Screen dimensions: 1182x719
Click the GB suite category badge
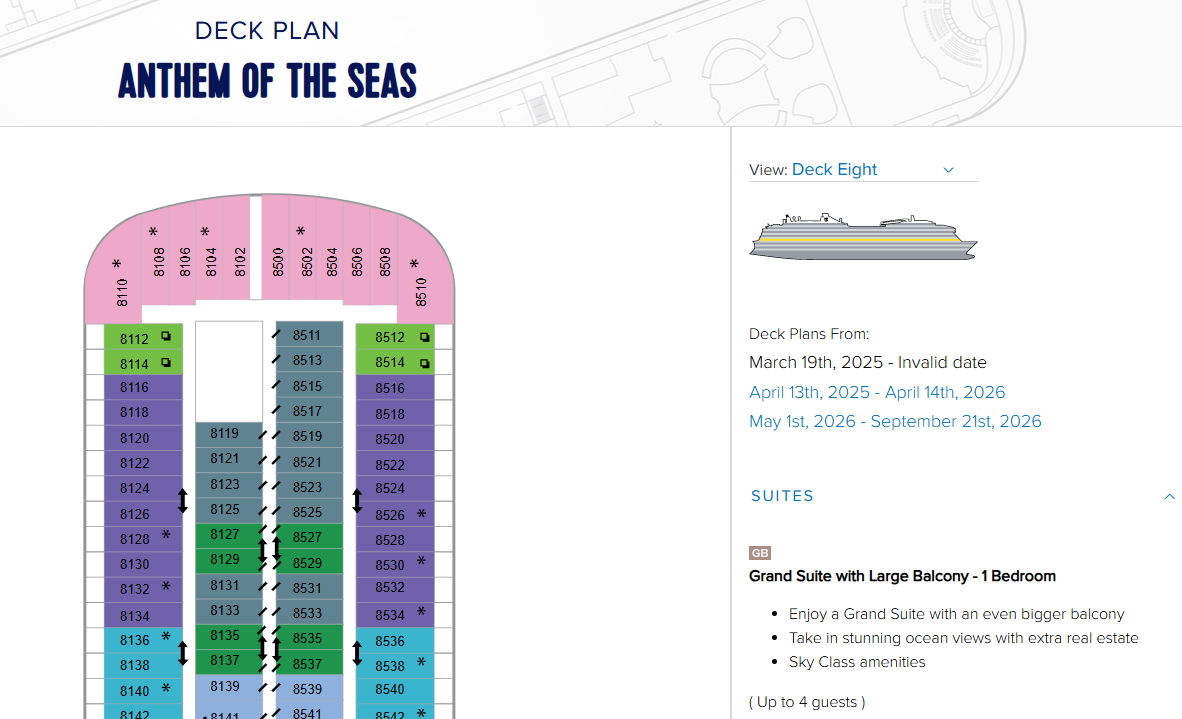coord(760,553)
